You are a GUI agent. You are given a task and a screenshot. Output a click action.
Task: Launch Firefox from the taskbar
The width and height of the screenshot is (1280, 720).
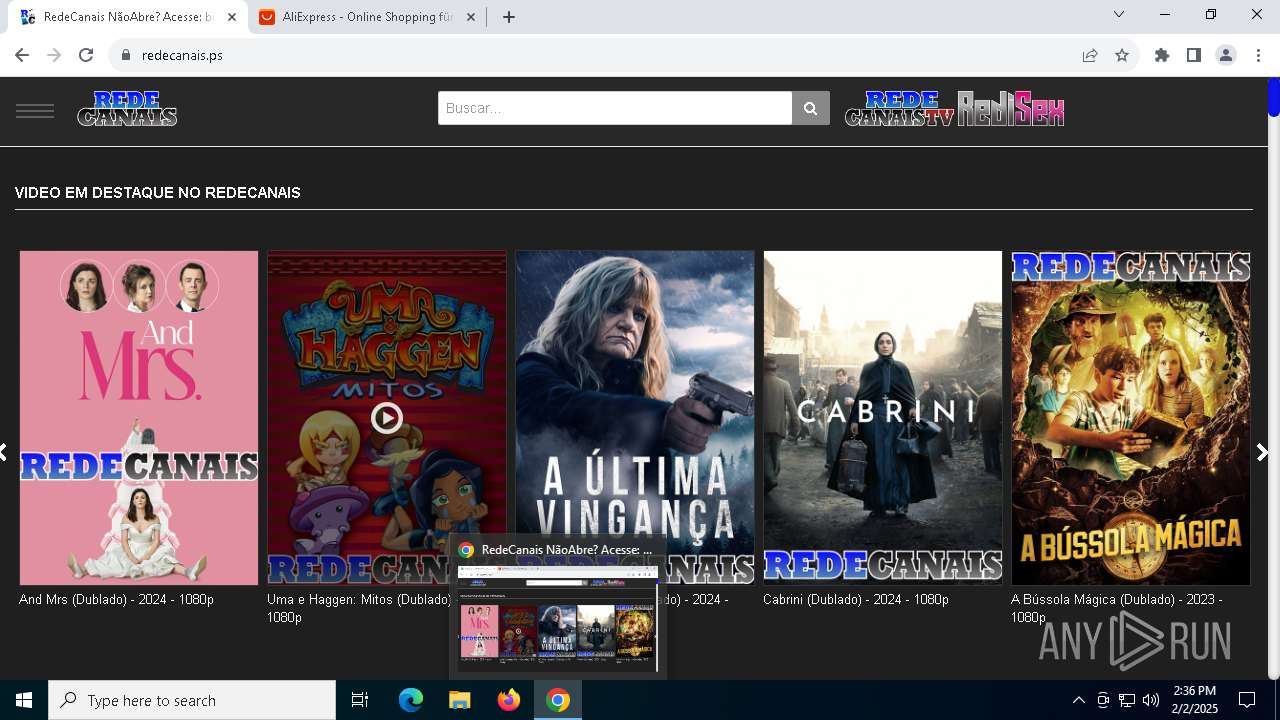(509, 700)
